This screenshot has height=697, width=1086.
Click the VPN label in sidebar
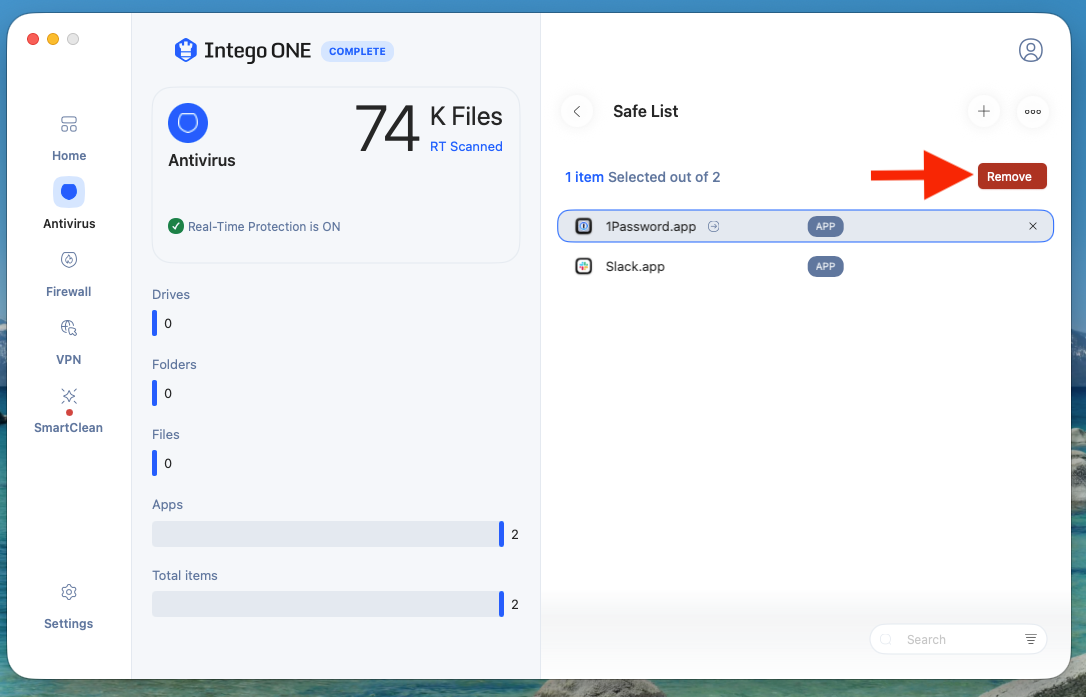[69, 360]
